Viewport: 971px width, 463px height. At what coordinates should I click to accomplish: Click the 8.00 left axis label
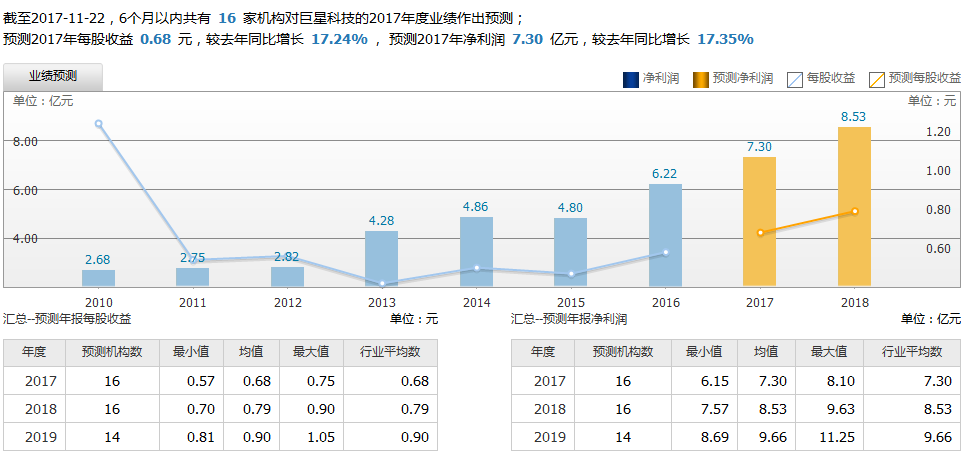[25, 141]
